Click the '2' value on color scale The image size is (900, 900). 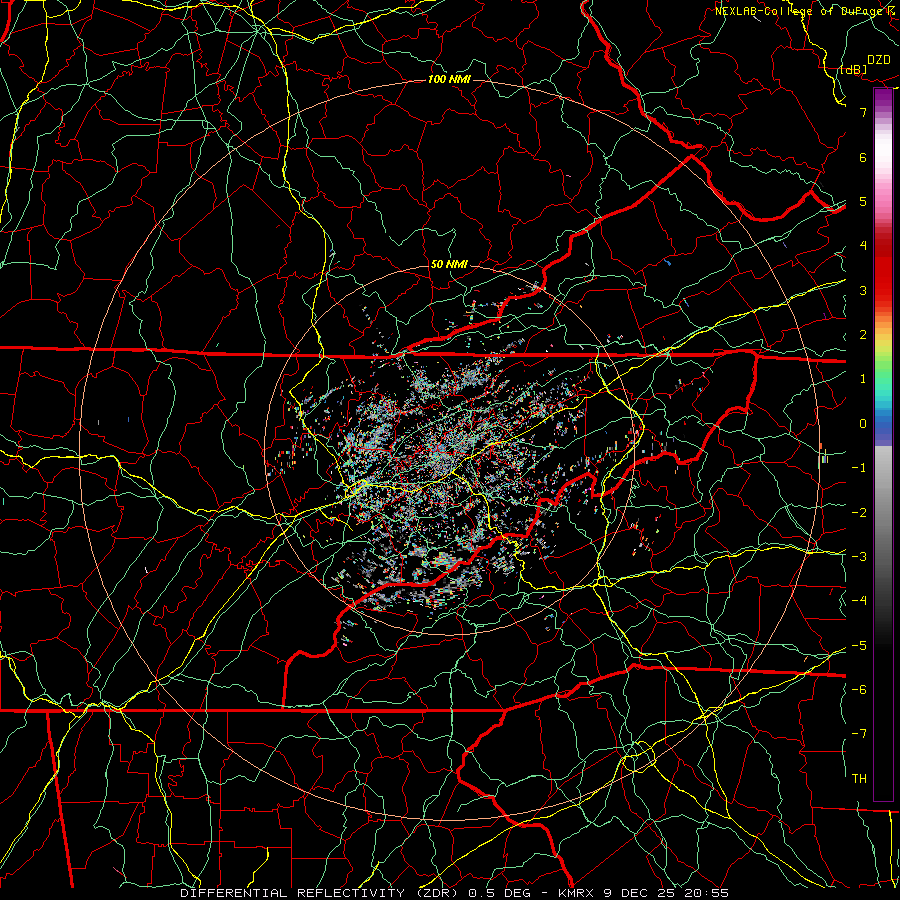pos(863,335)
